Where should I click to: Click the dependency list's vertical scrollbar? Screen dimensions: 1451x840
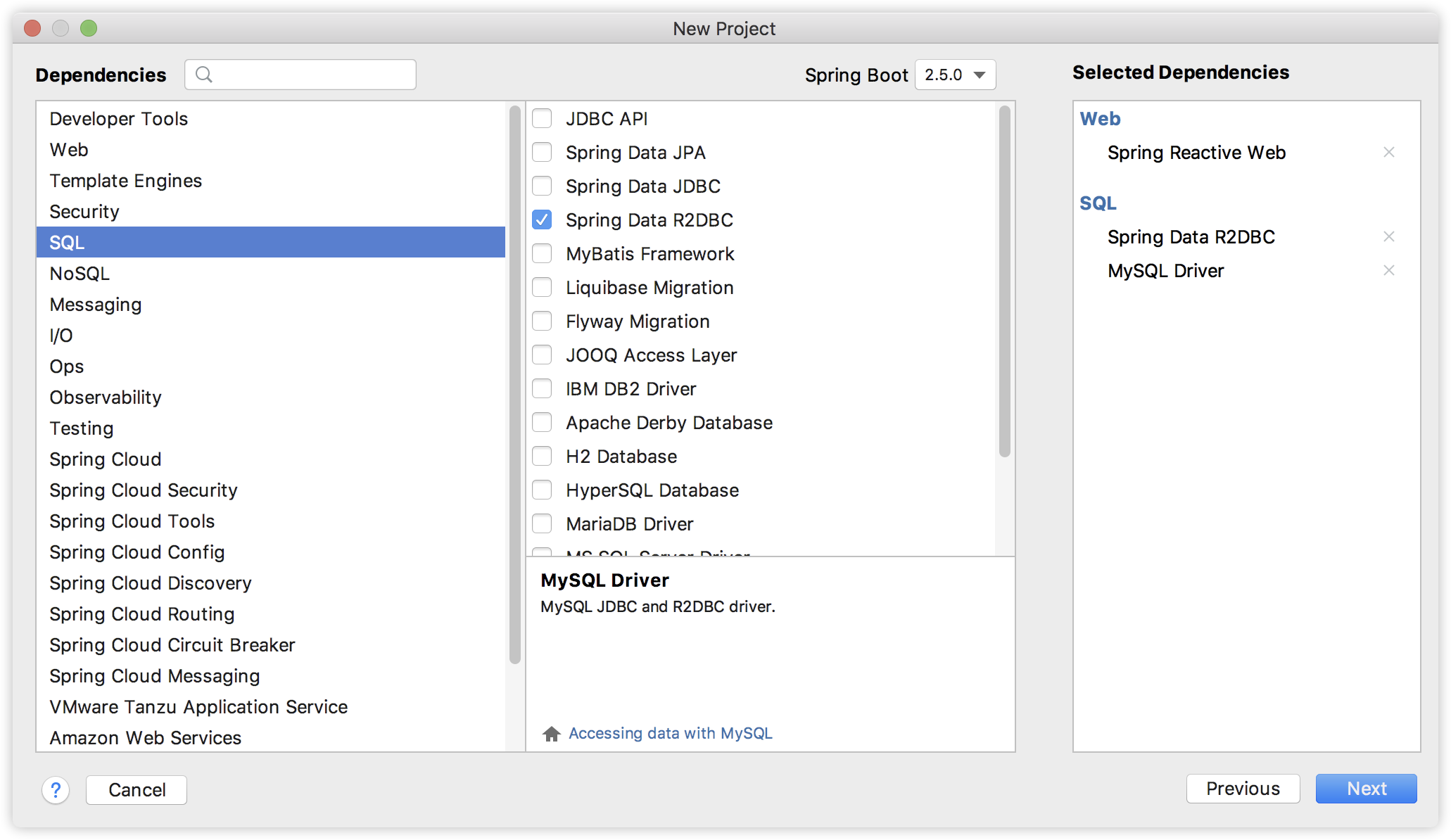point(1004,281)
